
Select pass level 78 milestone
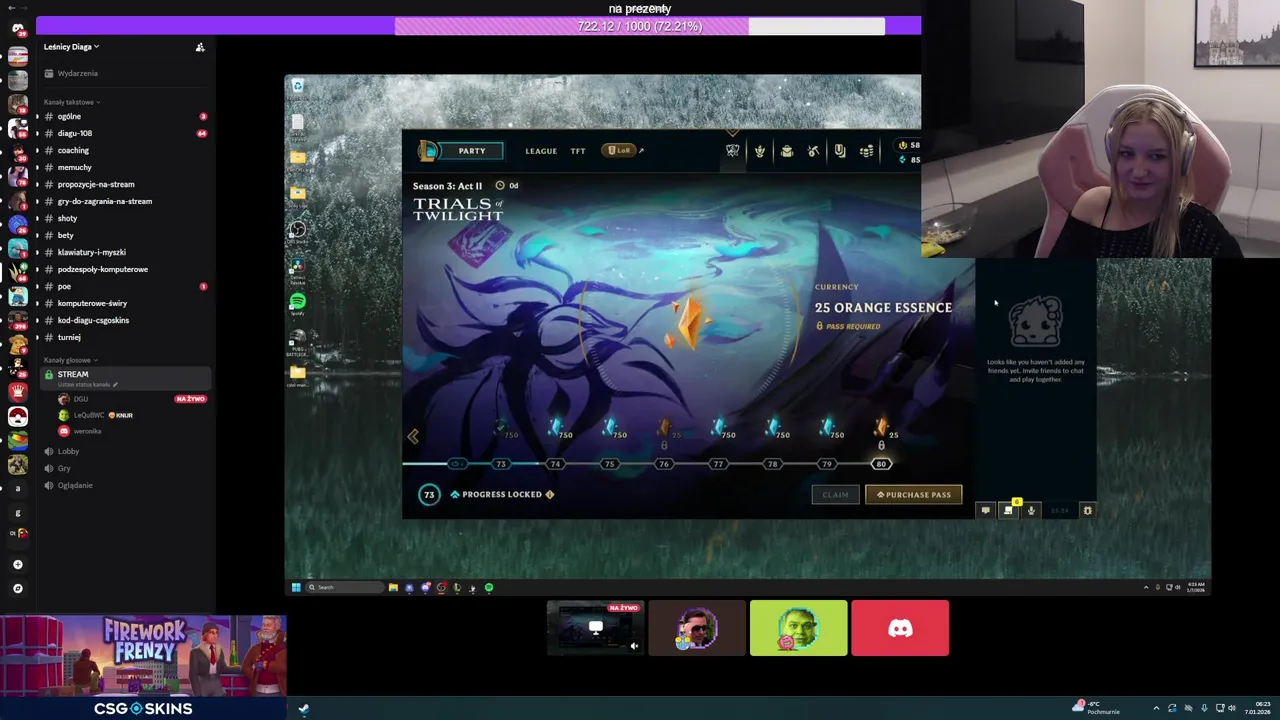[x=772, y=464]
